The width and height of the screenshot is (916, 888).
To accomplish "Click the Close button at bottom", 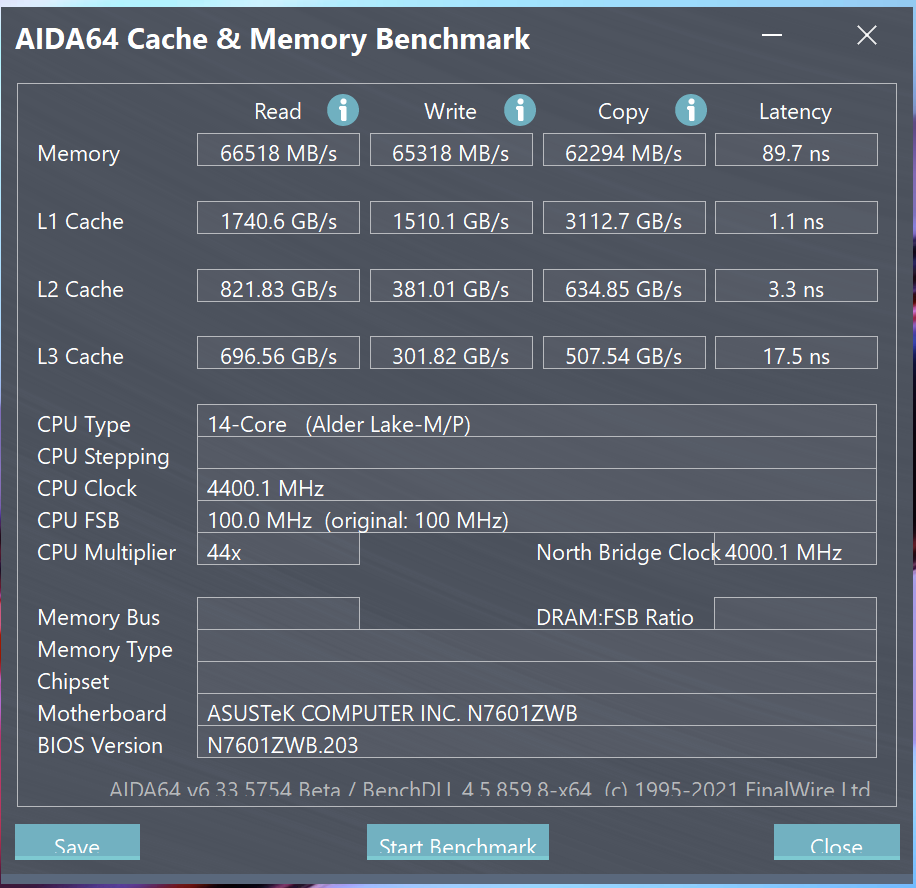I will (837, 842).
